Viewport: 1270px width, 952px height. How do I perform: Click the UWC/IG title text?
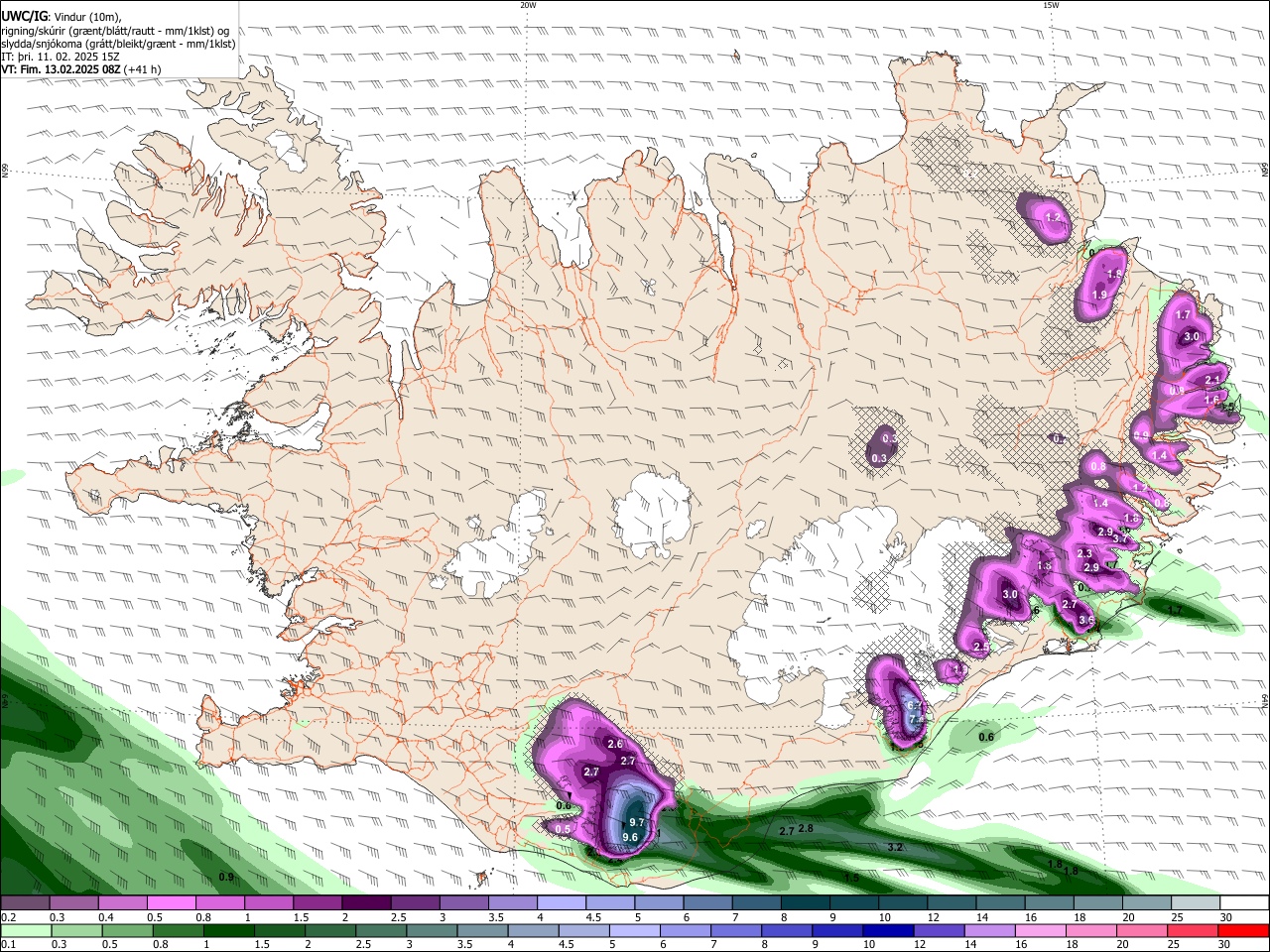point(23,16)
